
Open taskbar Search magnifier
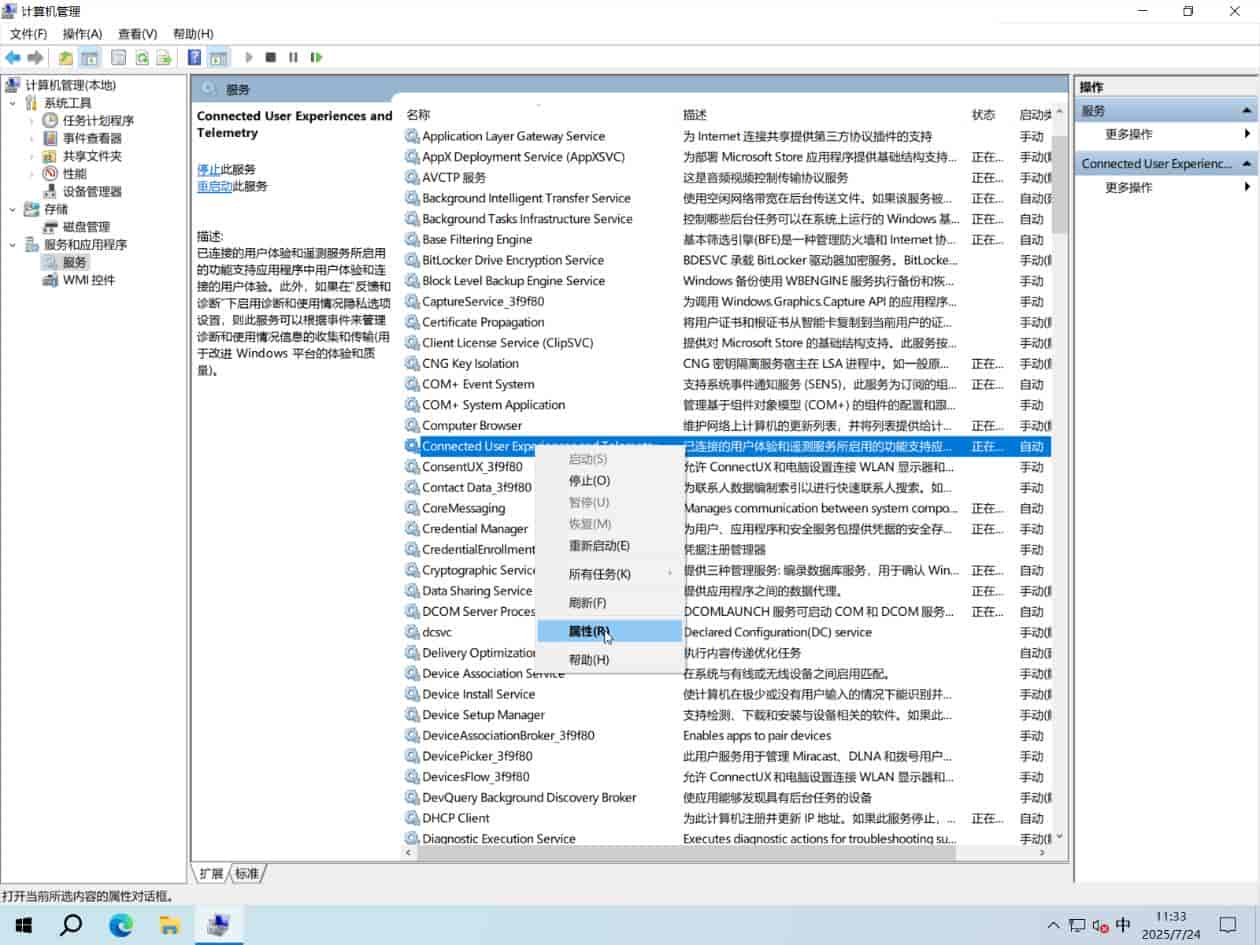[71, 925]
